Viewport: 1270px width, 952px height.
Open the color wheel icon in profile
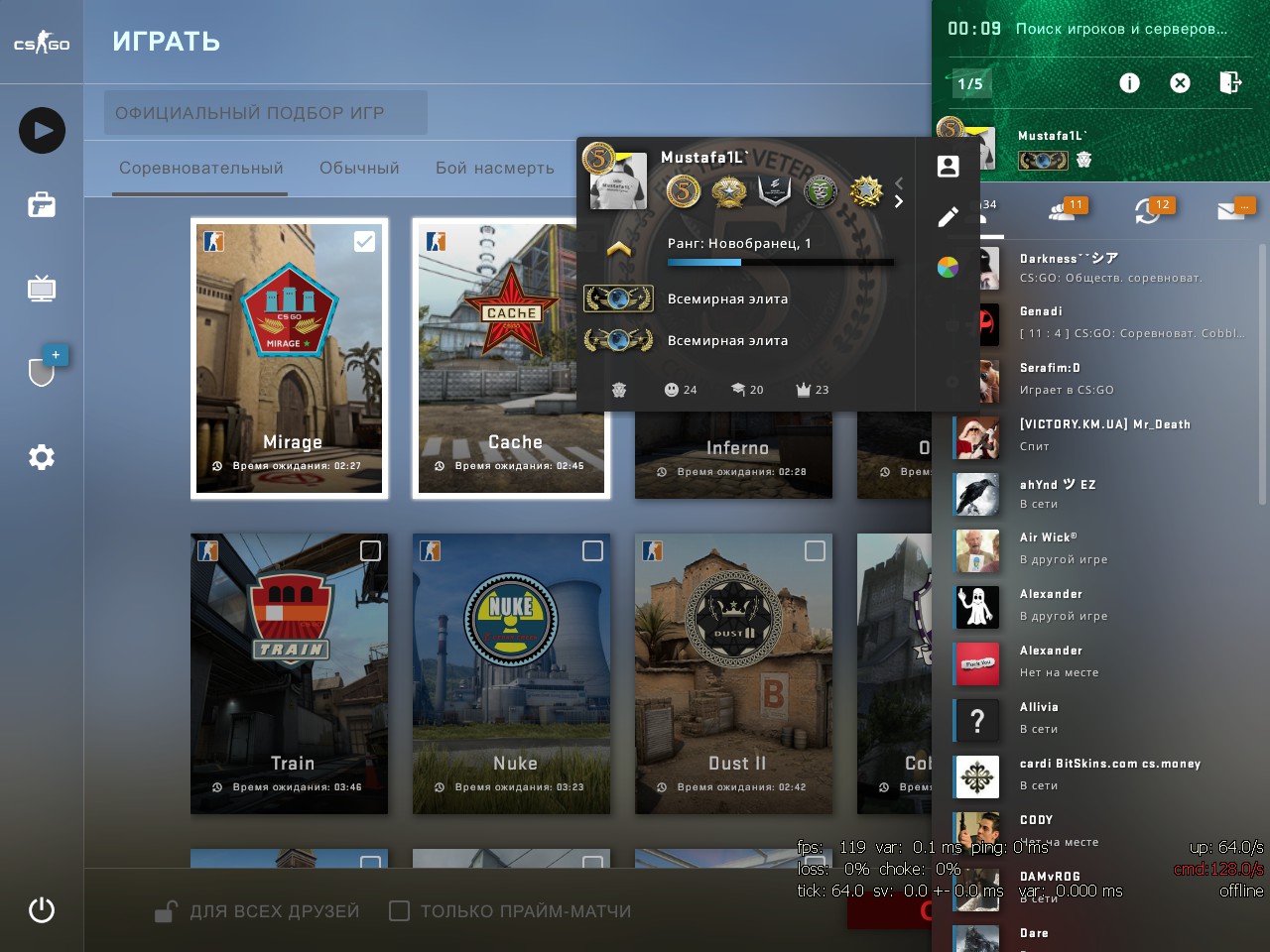948,267
